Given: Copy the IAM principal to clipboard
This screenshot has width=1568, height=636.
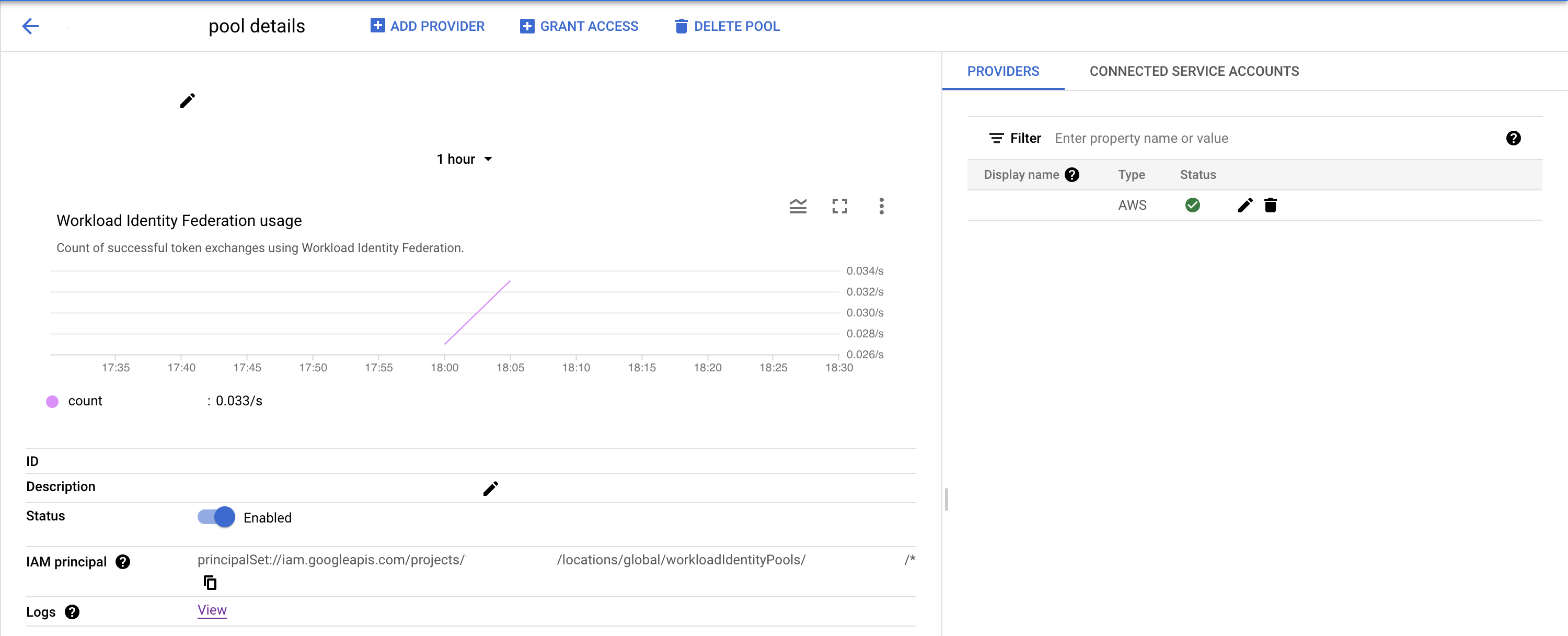Looking at the screenshot, I should (210, 583).
